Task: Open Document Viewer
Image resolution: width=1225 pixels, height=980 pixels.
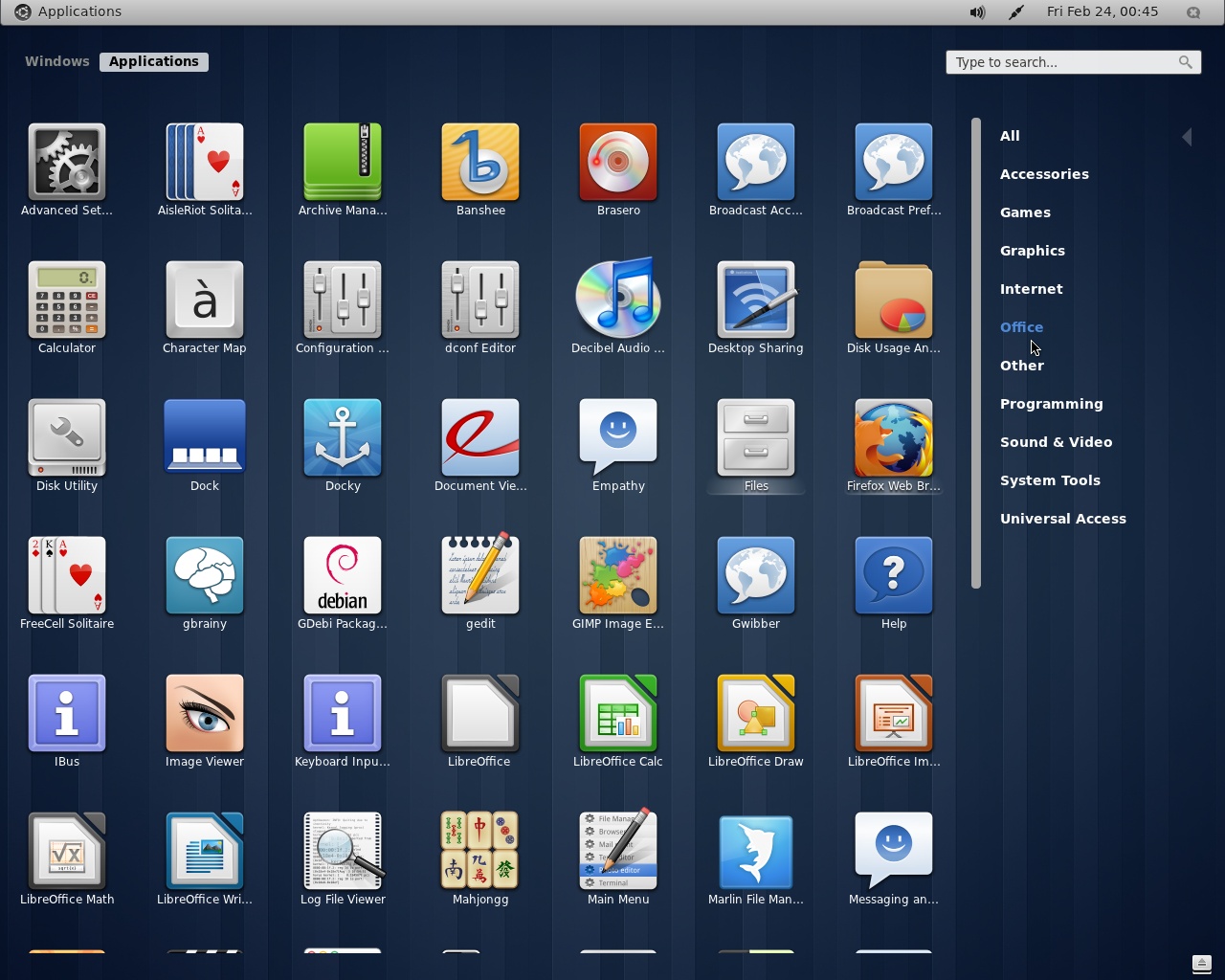Action: [x=480, y=446]
